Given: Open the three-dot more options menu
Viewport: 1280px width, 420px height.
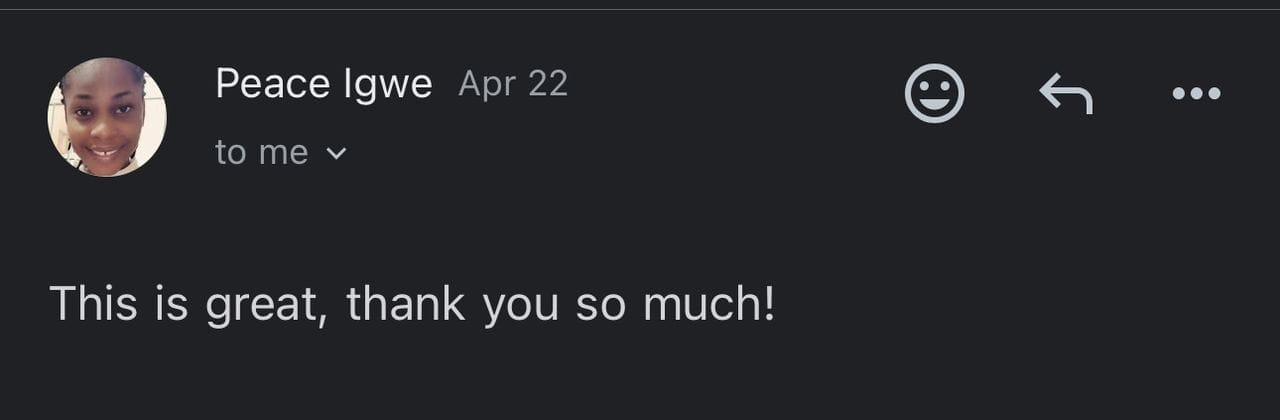Looking at the screenshot, I should click(1196, 94).
